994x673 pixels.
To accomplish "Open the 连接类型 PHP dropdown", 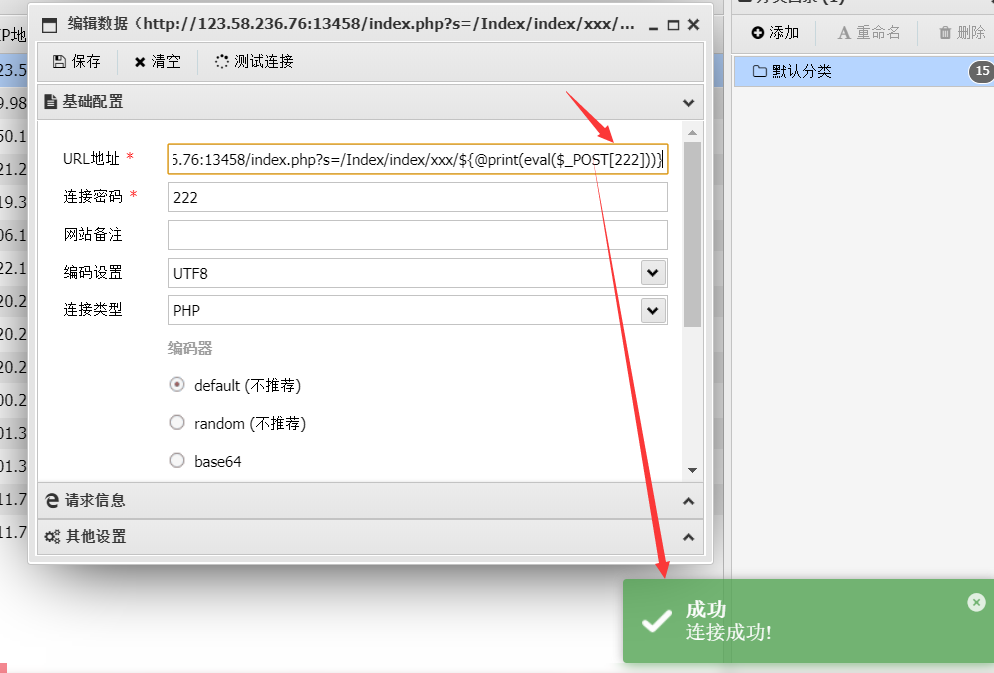I will 653,311.
